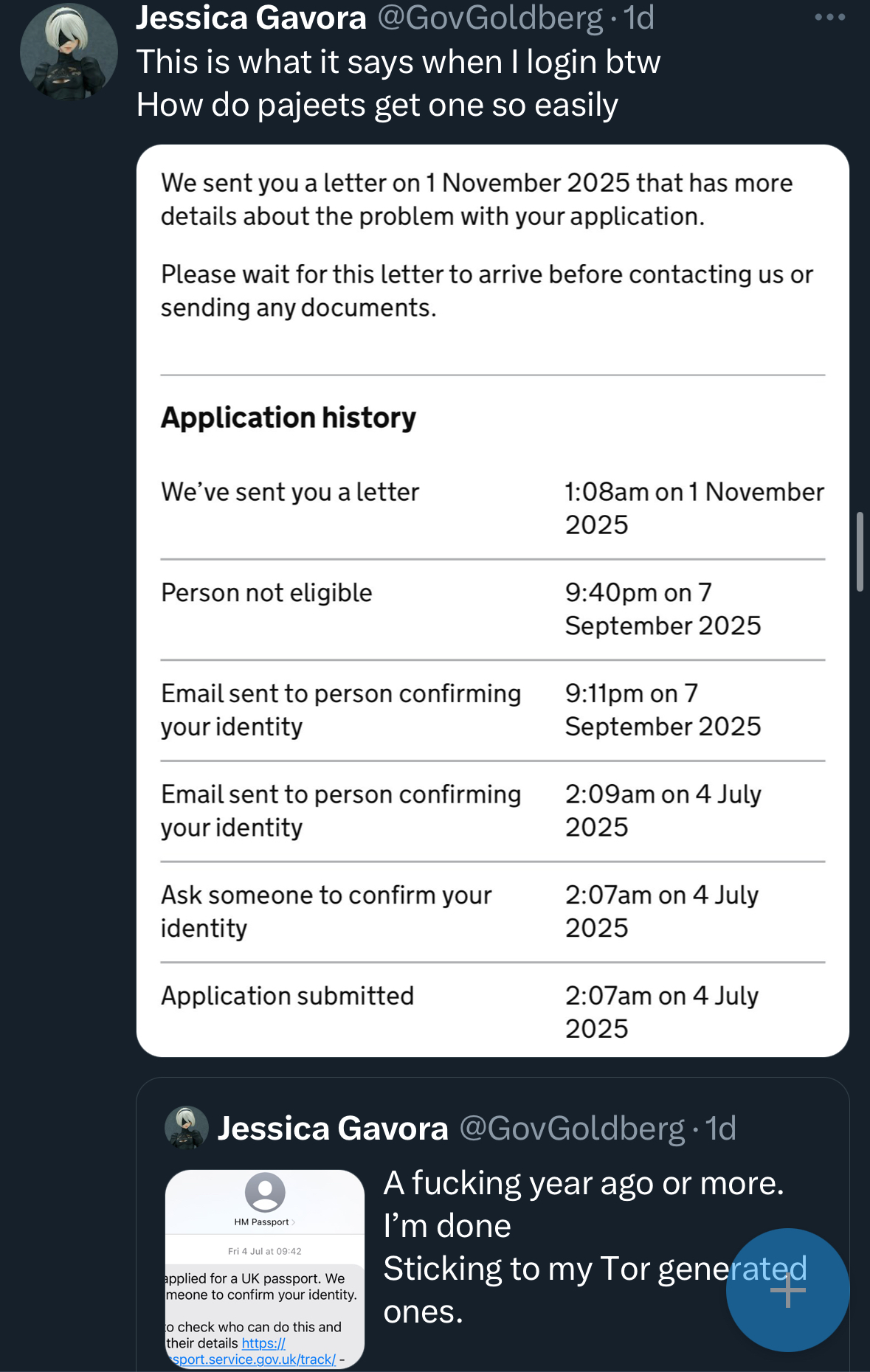Click the quoted tweet's Jessica Gavora name

point(333,1129)
